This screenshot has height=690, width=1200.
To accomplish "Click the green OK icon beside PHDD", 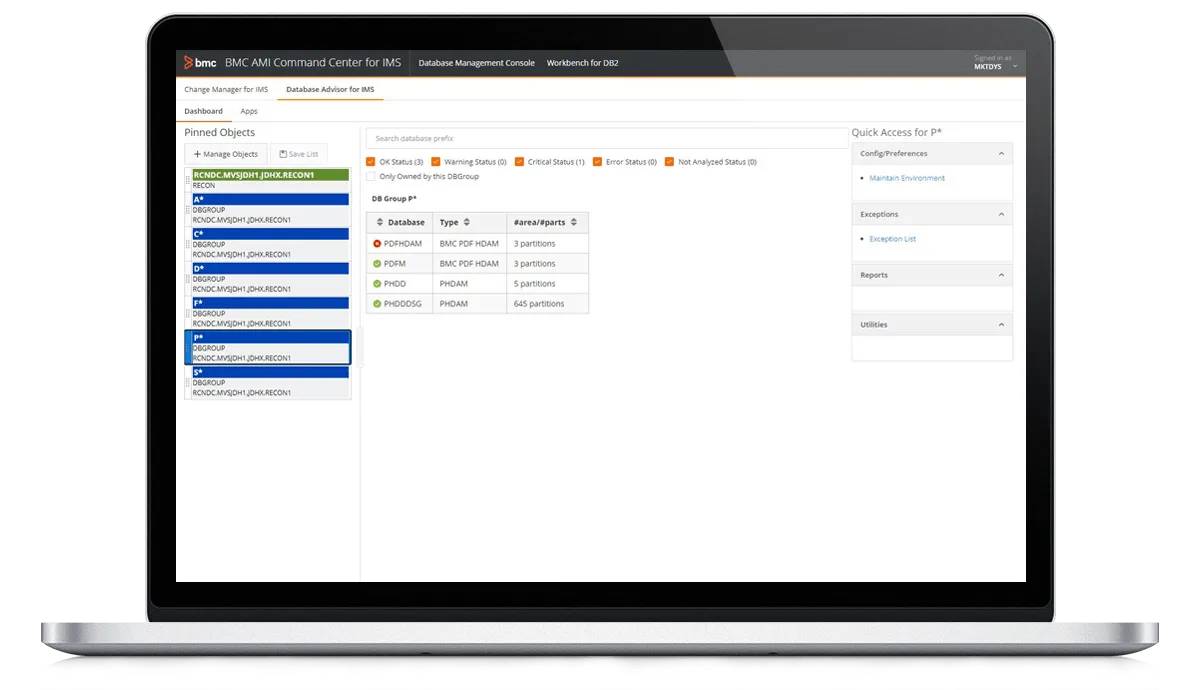I will click(377, 283).
